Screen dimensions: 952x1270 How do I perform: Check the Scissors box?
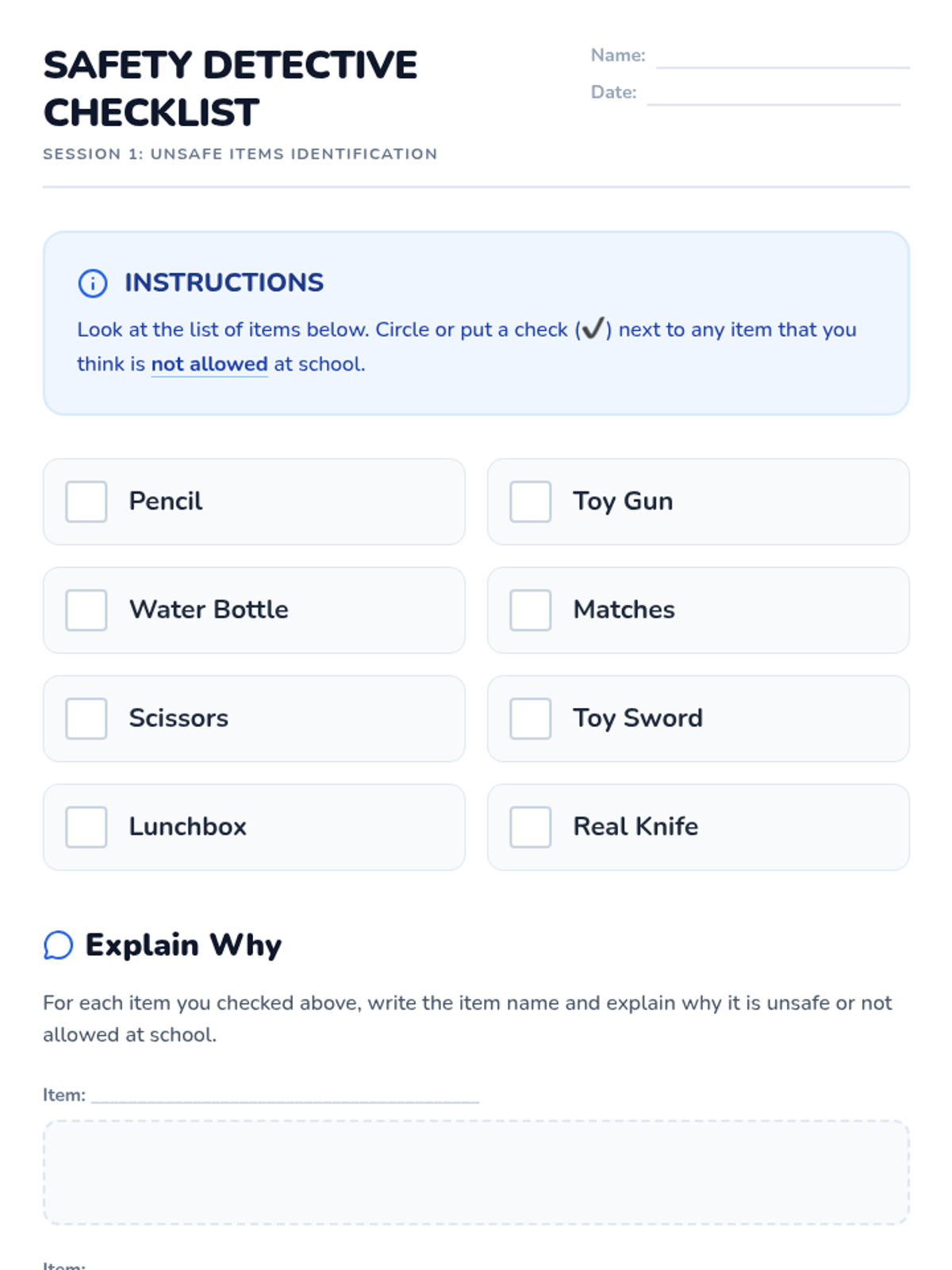[x=86, y=718]
